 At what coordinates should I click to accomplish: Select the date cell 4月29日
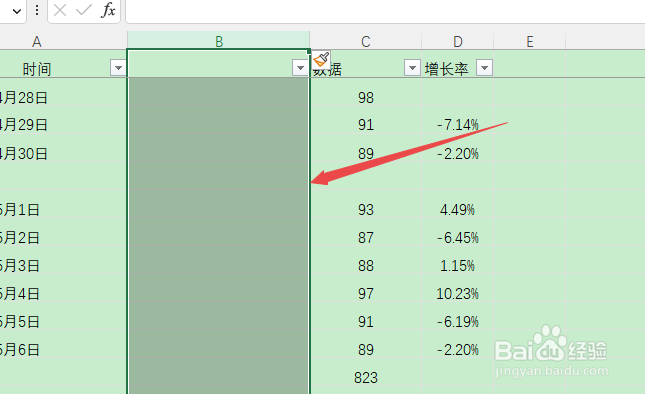click(63, 120)
